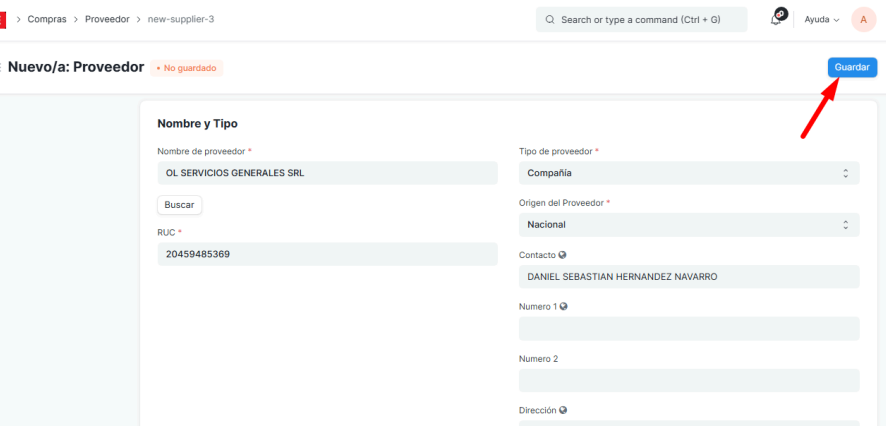
Task: Click the globe icon beside Contacto label
Action: 562,255
